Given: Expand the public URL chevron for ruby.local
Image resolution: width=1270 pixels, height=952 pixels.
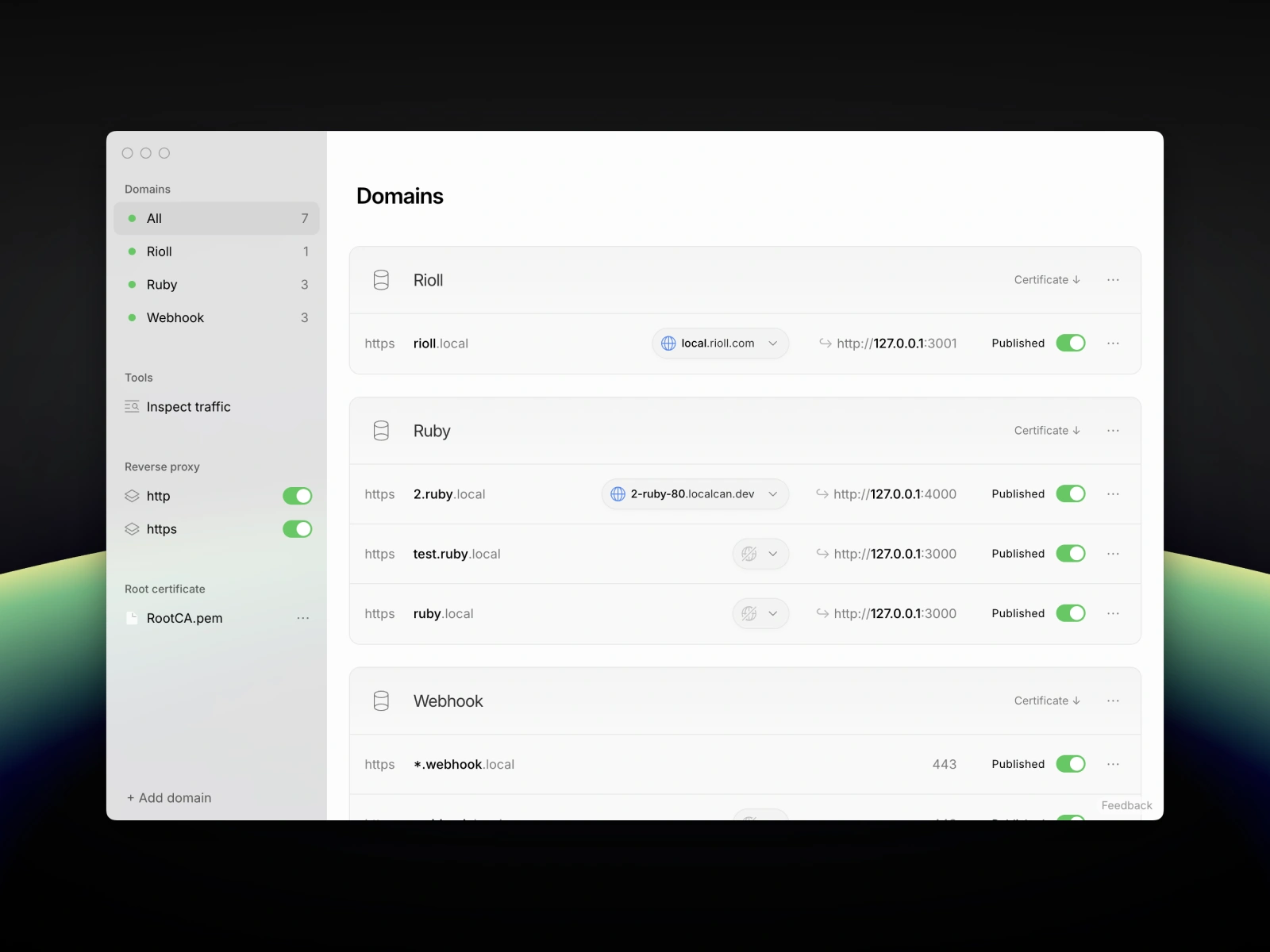Looking at the screenshot, I should point(772,613).
